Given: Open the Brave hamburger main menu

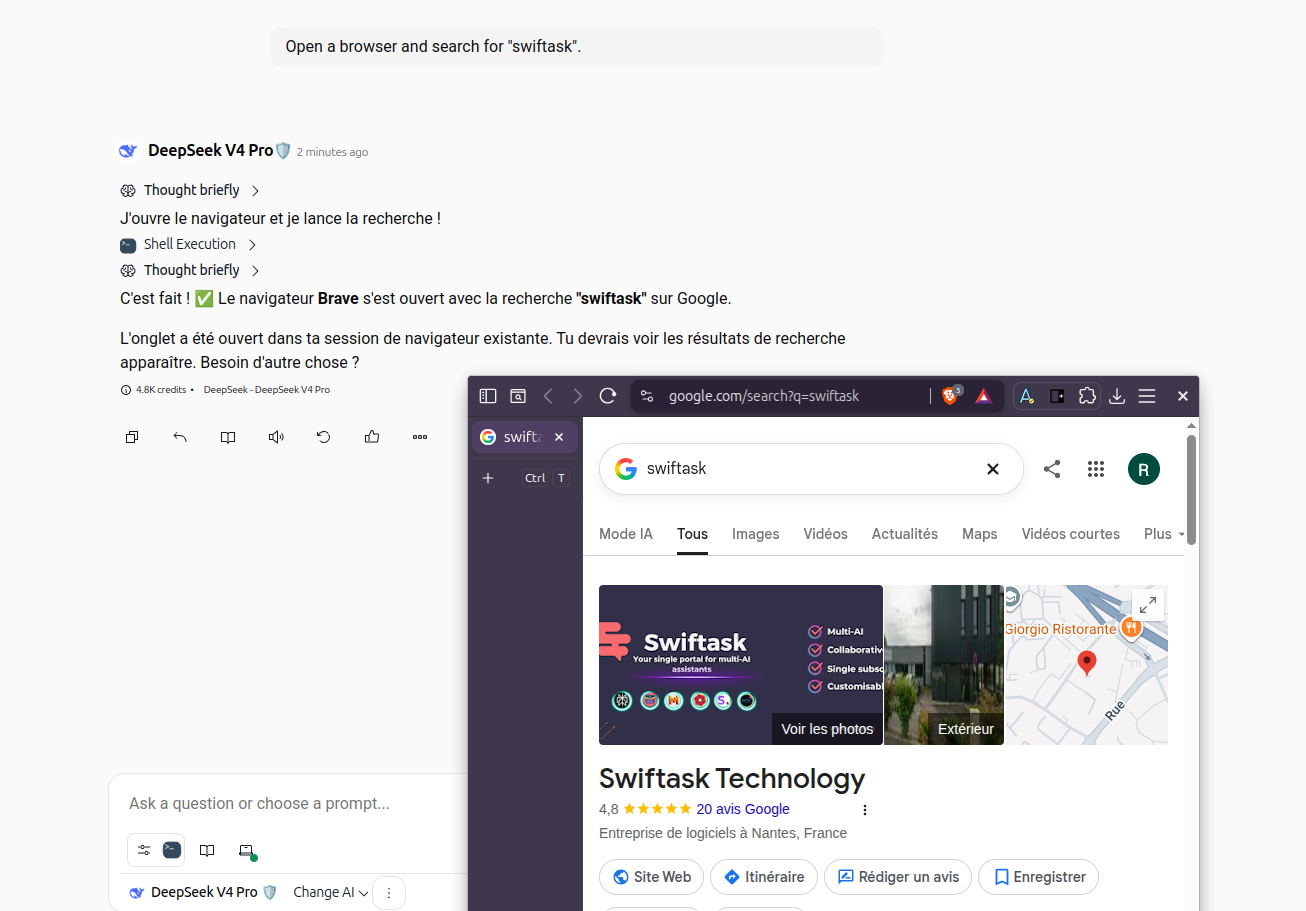Looking at the screenshot, I should [1147, 396].
